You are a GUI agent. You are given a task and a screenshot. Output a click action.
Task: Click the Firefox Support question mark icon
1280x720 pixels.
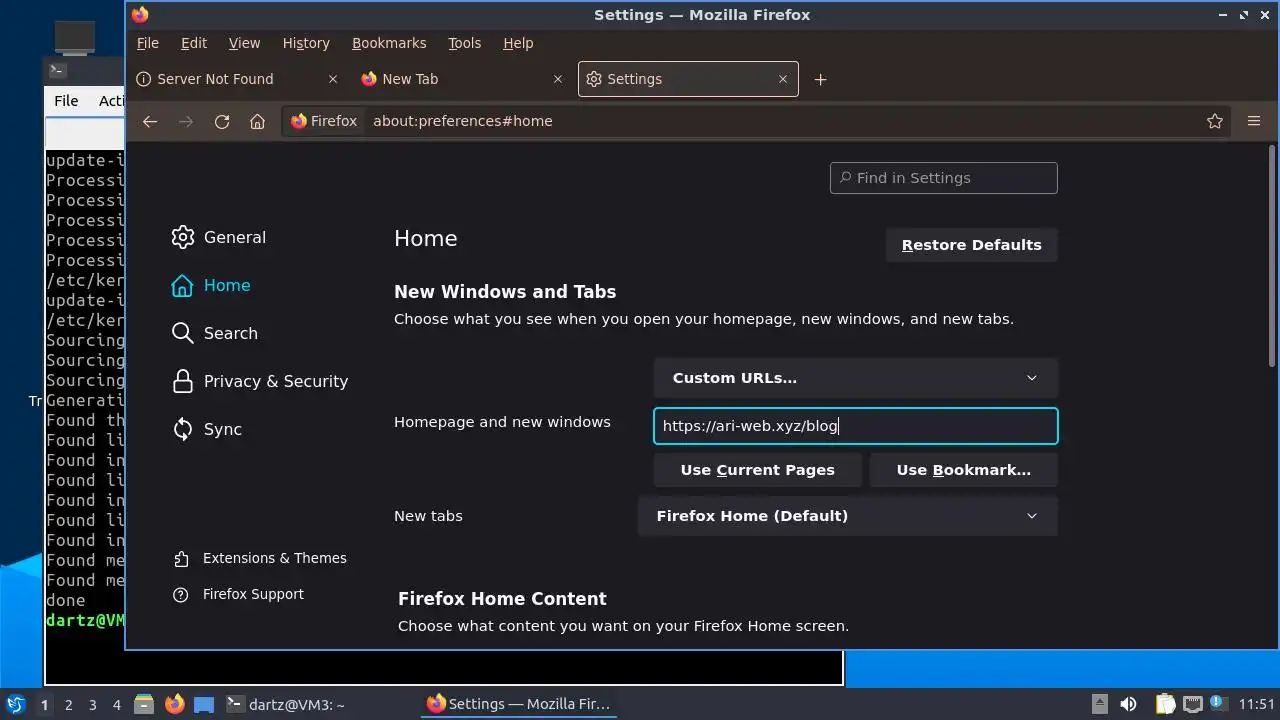pyautogui.click(x=180, y=594)
